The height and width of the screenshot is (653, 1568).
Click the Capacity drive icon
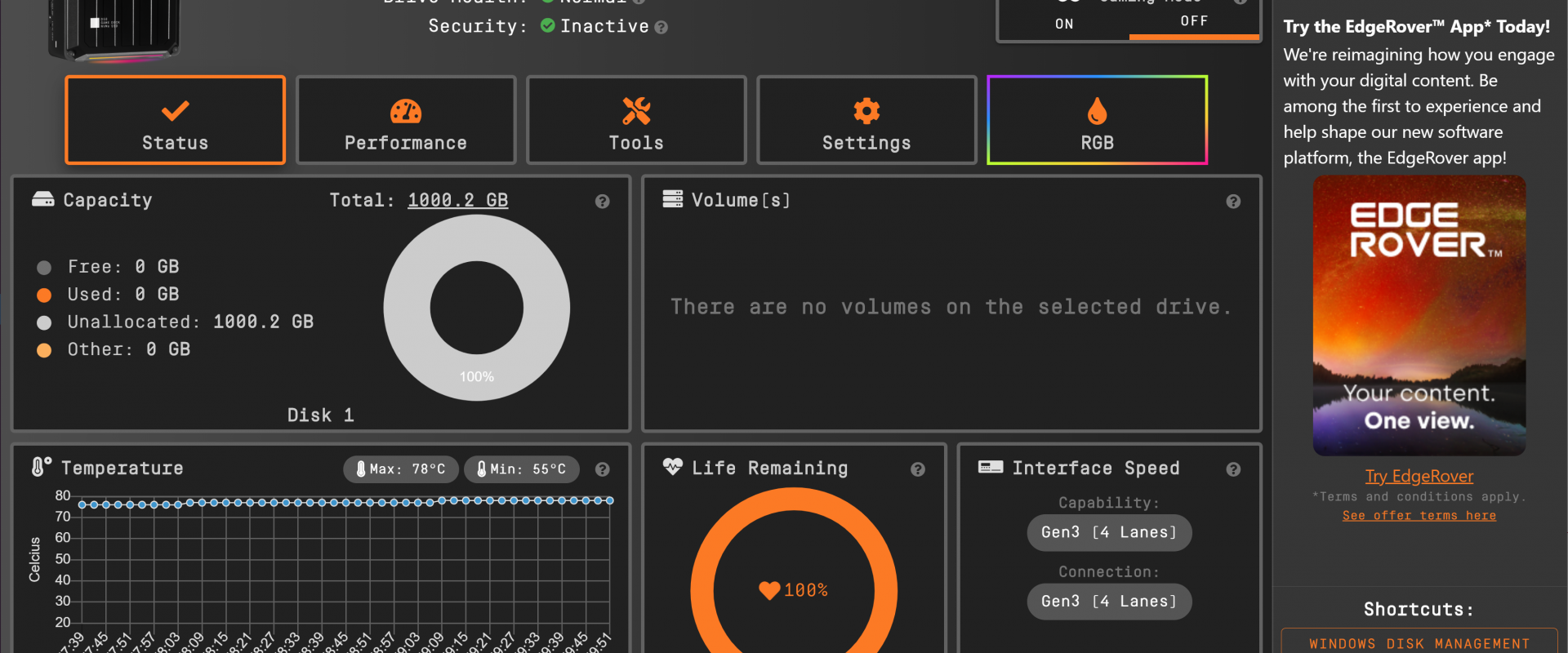[x=43, y=199]
